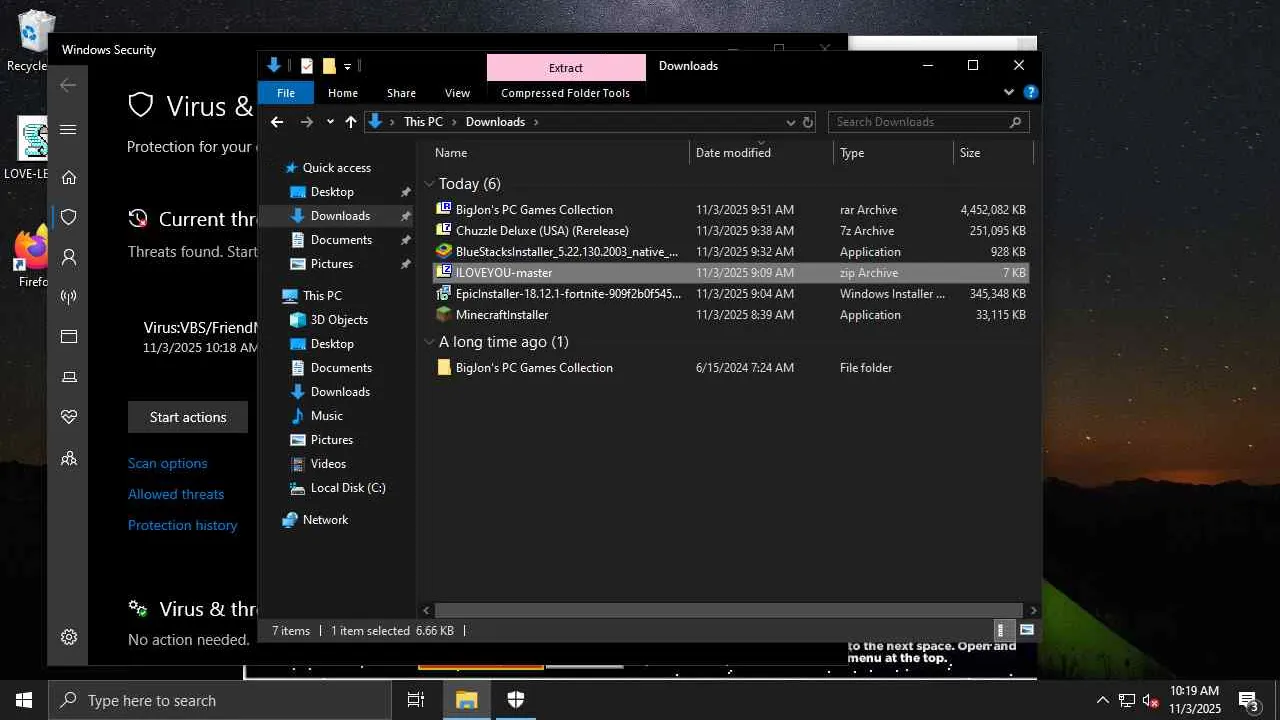Click the horizontal scrollbar thumb in file list
The height and width of the screenshot is (720, 1280).
729,610
